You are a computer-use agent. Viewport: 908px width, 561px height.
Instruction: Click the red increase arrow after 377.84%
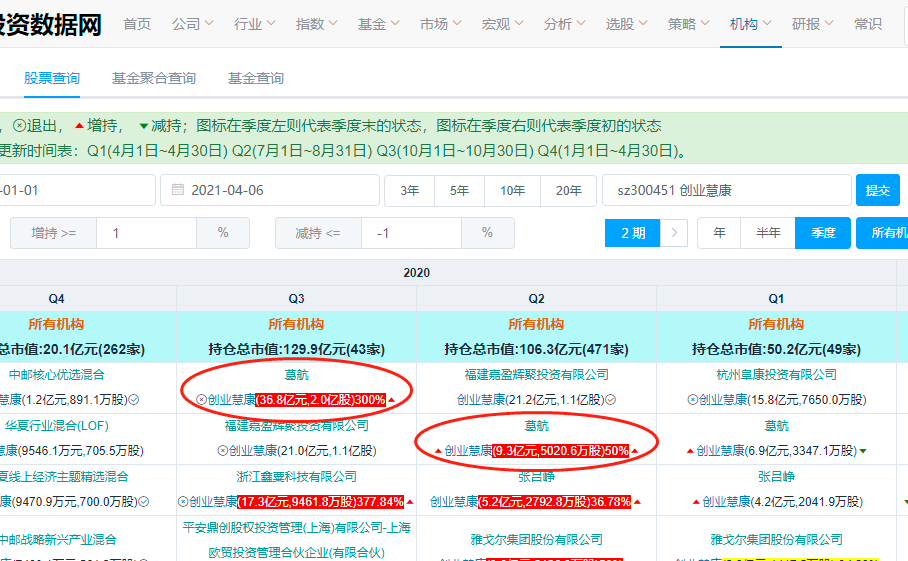click(410, 501)
